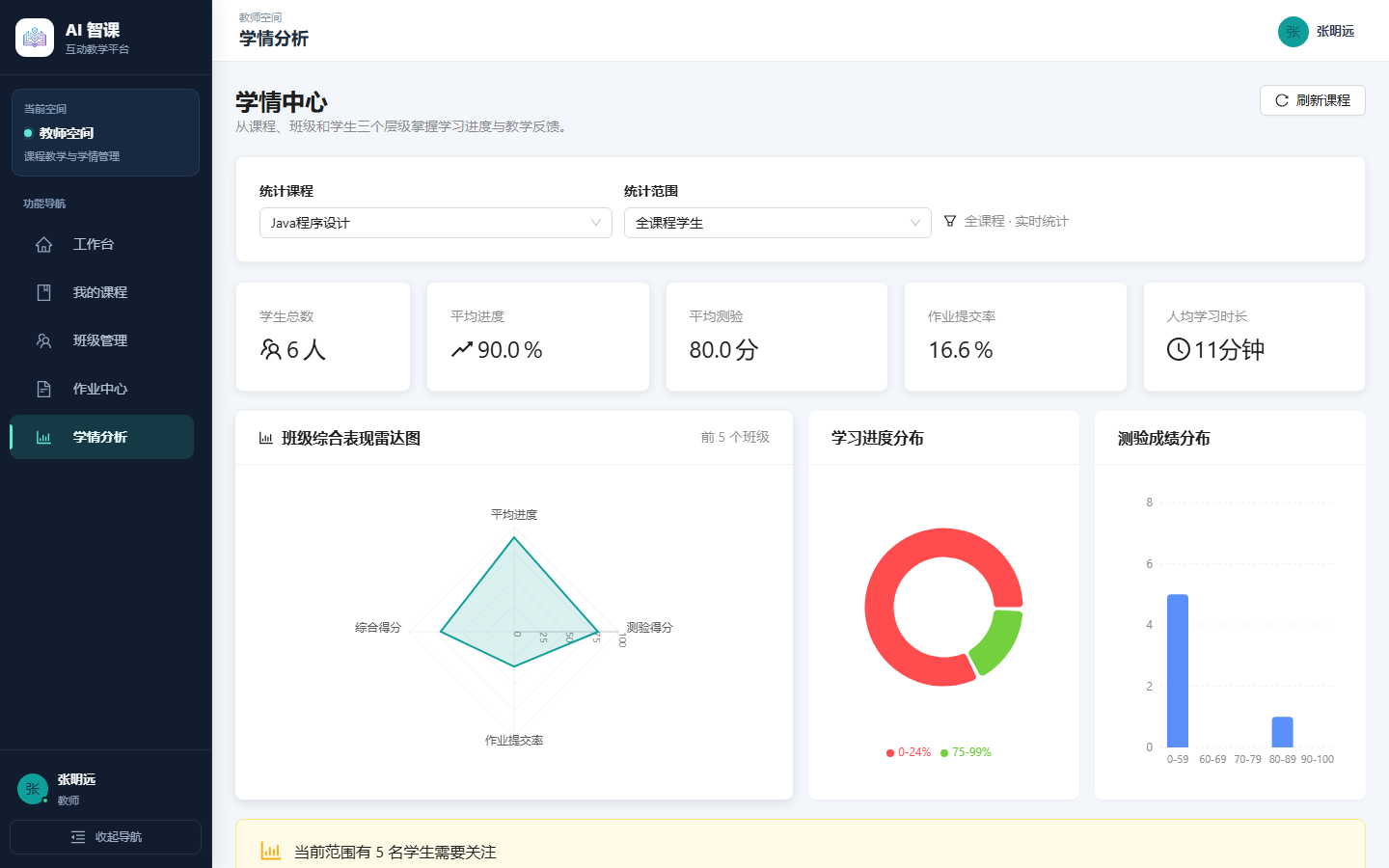Viewport: 1389px width, 868px height.
Task: Click the 工作台 home icon
Action: pos(43,244)
